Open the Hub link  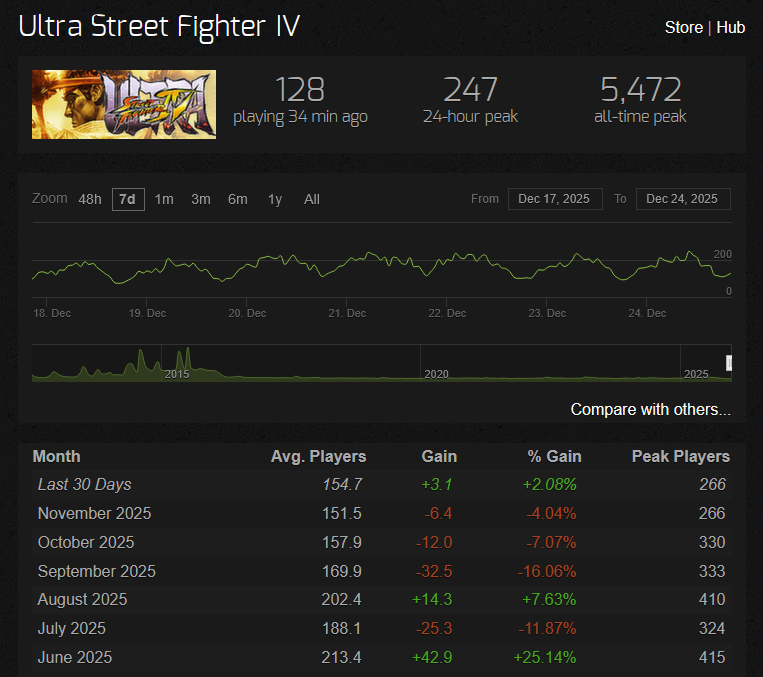tap(730, 27)
